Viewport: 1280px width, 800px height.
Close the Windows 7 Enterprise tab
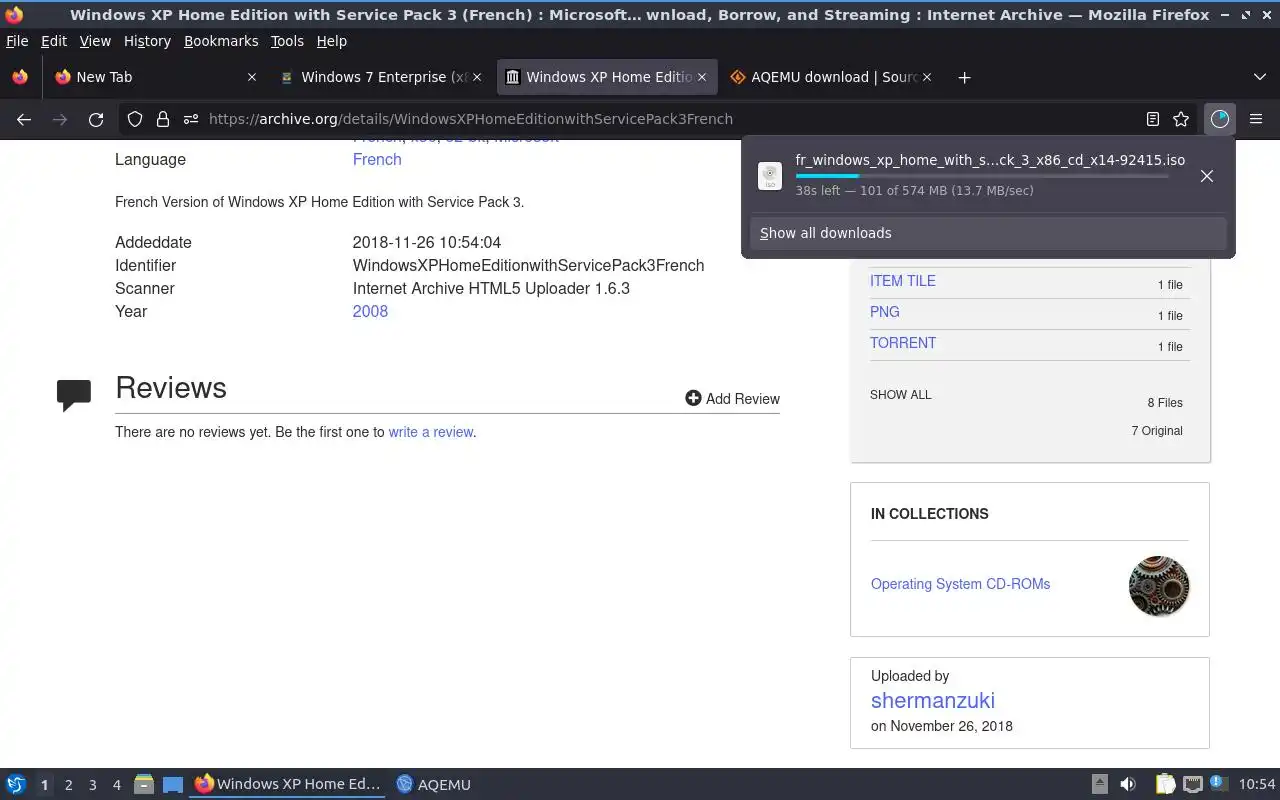pyautogui.click(x=477, y=77)
